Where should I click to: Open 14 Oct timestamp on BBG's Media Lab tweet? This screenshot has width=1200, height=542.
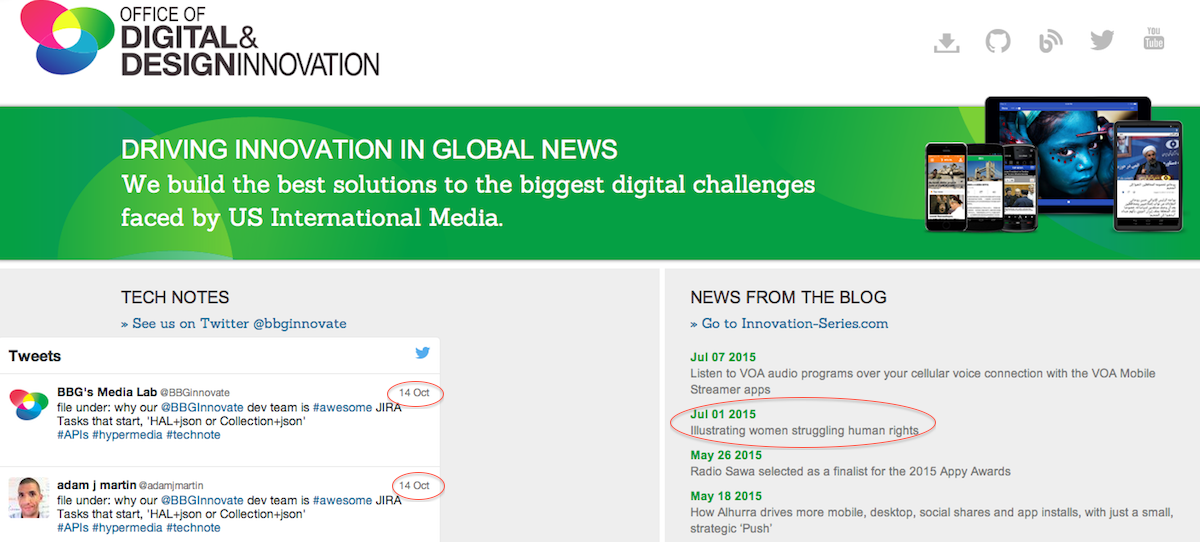coord(414,393)
